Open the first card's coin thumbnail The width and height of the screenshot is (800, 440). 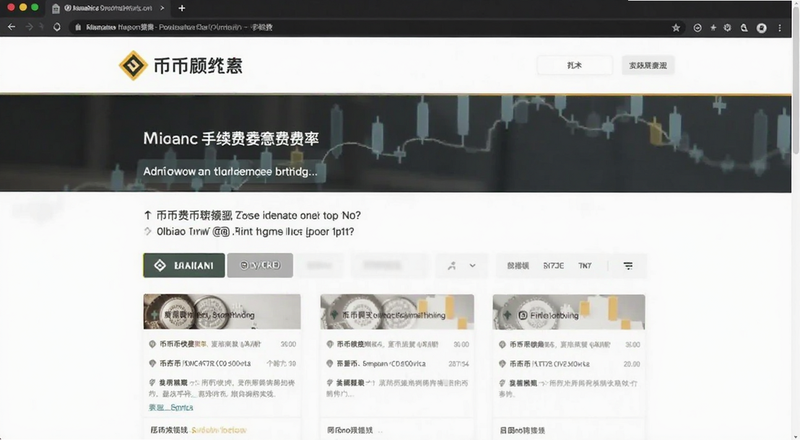[222, 311]
